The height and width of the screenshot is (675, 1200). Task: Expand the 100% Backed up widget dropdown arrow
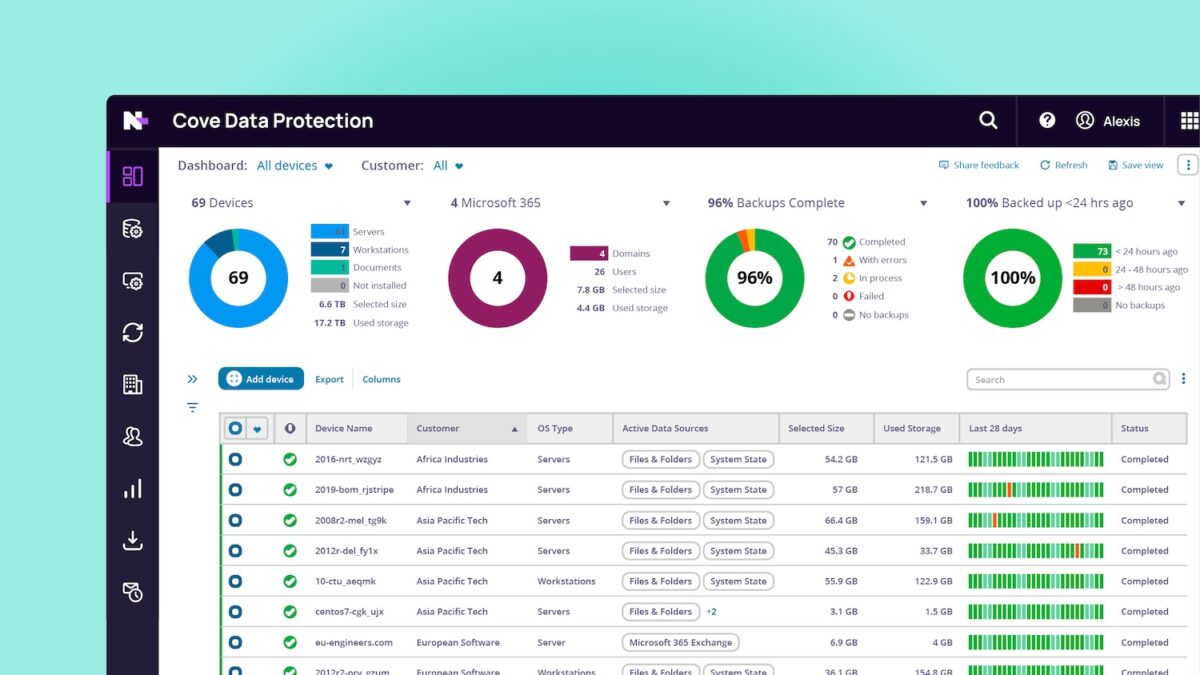(1182, 203)
